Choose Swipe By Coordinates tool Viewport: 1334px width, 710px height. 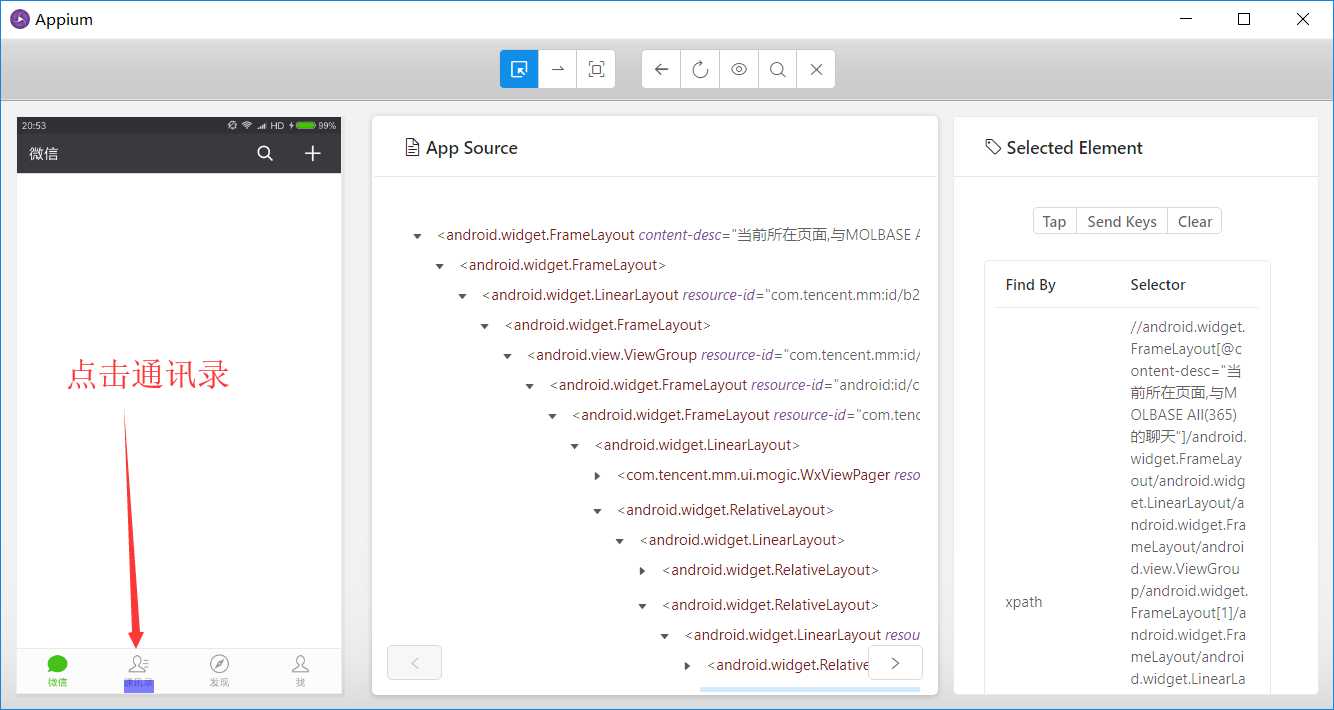click(558, 69)
